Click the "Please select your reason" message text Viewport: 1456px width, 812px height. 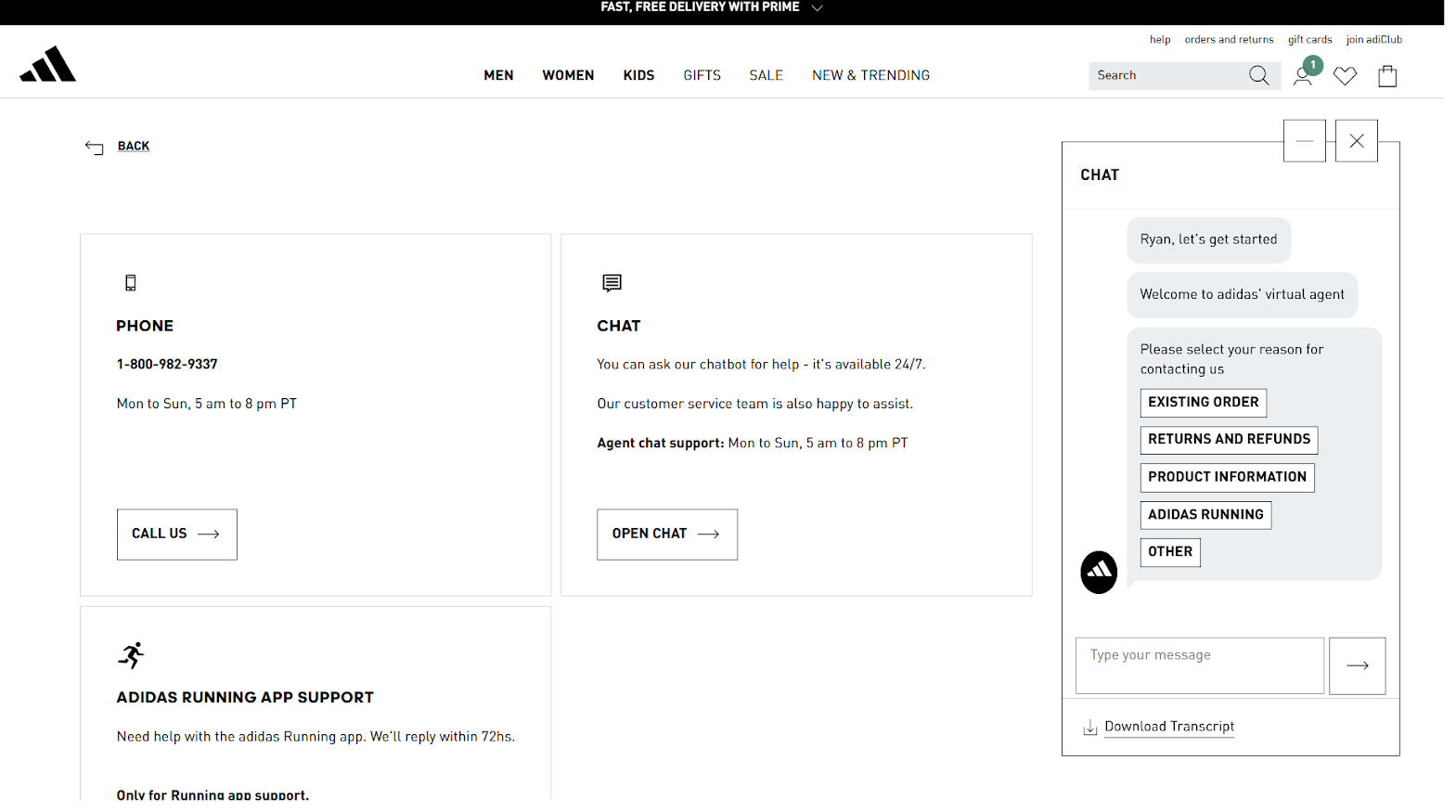[1231, 359]
